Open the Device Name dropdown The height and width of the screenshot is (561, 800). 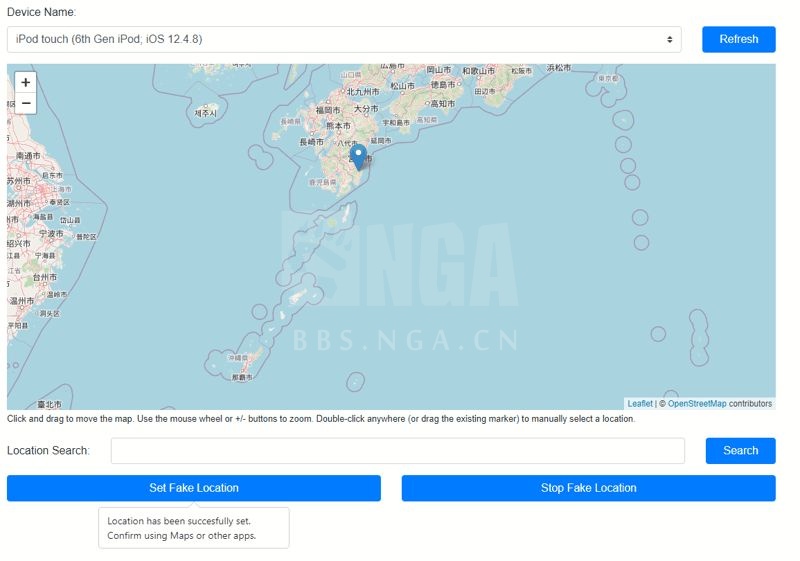coord(344,39)
